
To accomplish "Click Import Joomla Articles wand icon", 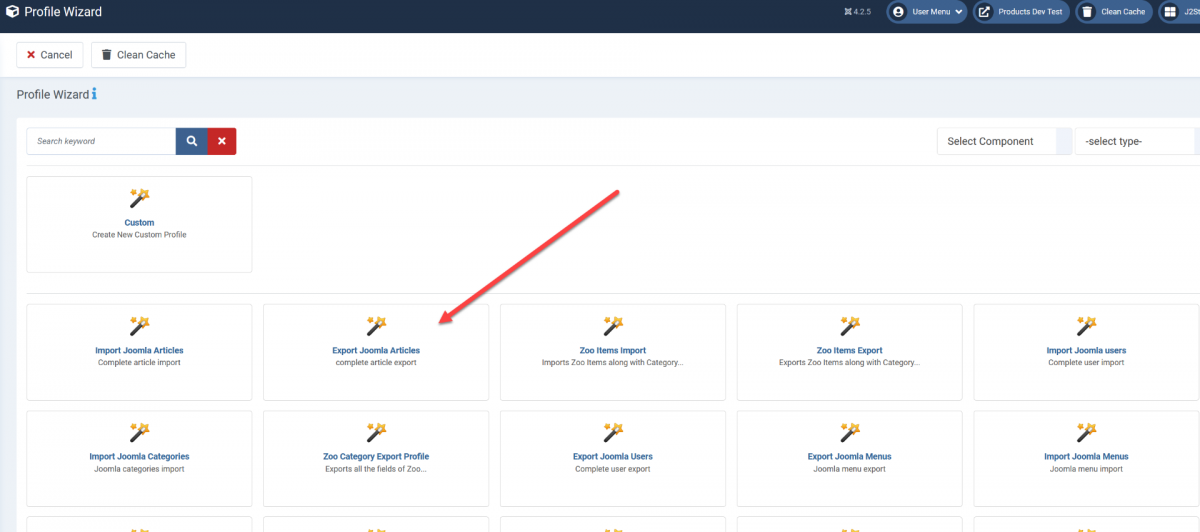I will click(139, 326).
